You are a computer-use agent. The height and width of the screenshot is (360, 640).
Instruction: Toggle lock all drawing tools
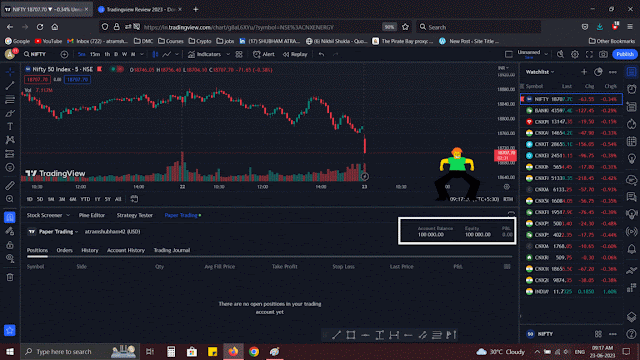tap(10, 245)
